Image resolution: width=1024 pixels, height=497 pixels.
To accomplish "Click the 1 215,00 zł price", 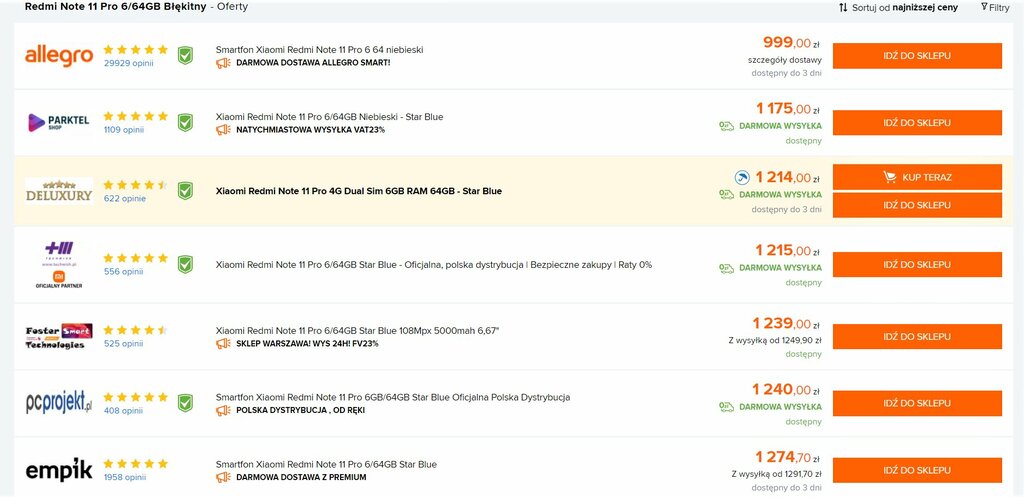I will 788,251.
